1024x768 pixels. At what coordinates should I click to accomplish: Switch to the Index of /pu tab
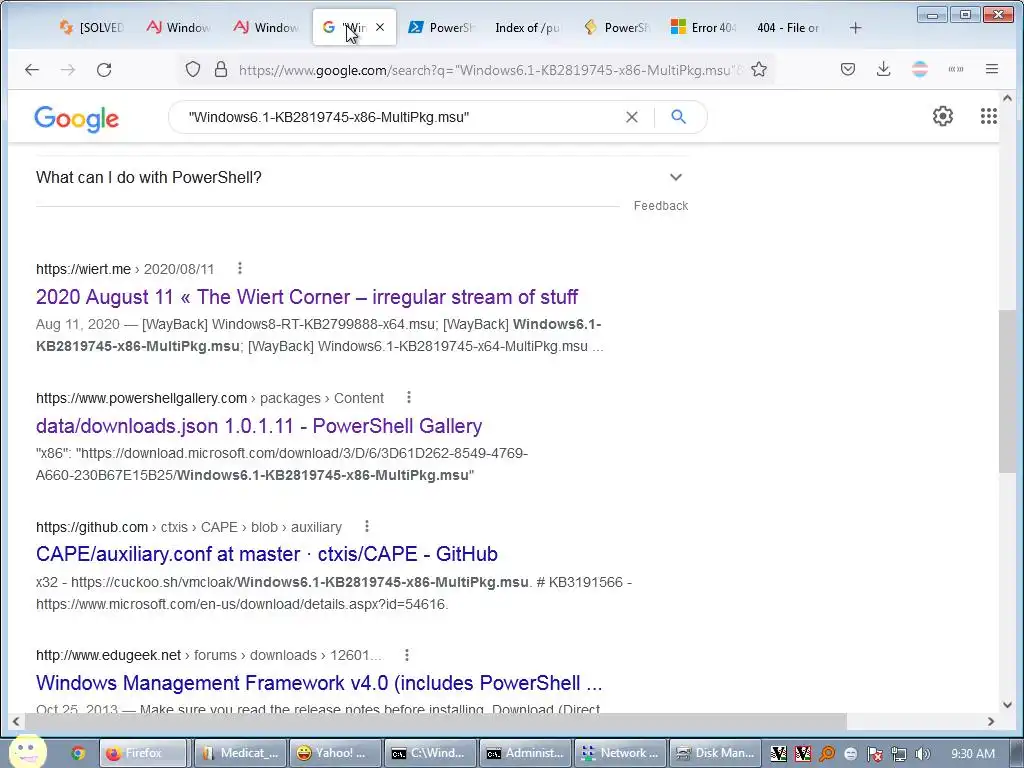[528, 27]
